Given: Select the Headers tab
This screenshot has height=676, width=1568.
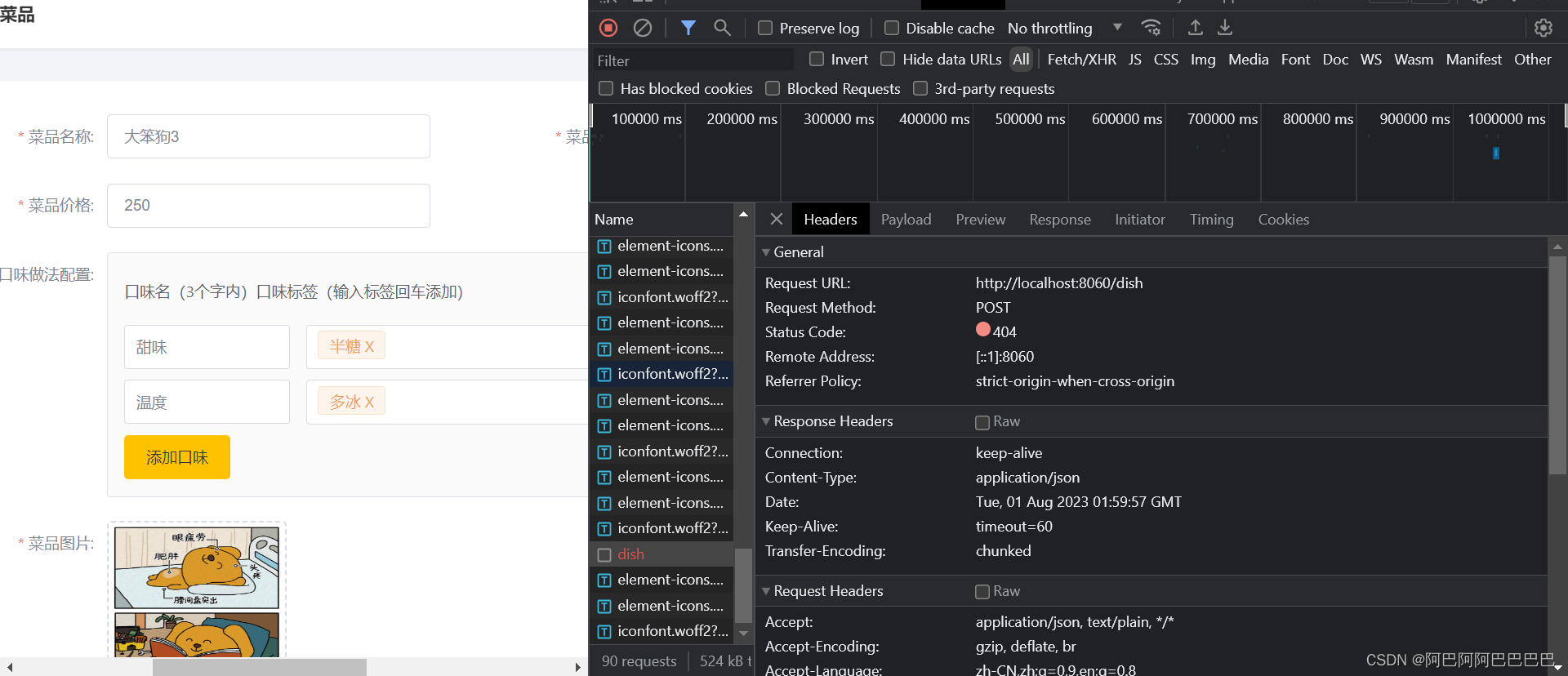Looking at the screenshot, I should point(831,219).
